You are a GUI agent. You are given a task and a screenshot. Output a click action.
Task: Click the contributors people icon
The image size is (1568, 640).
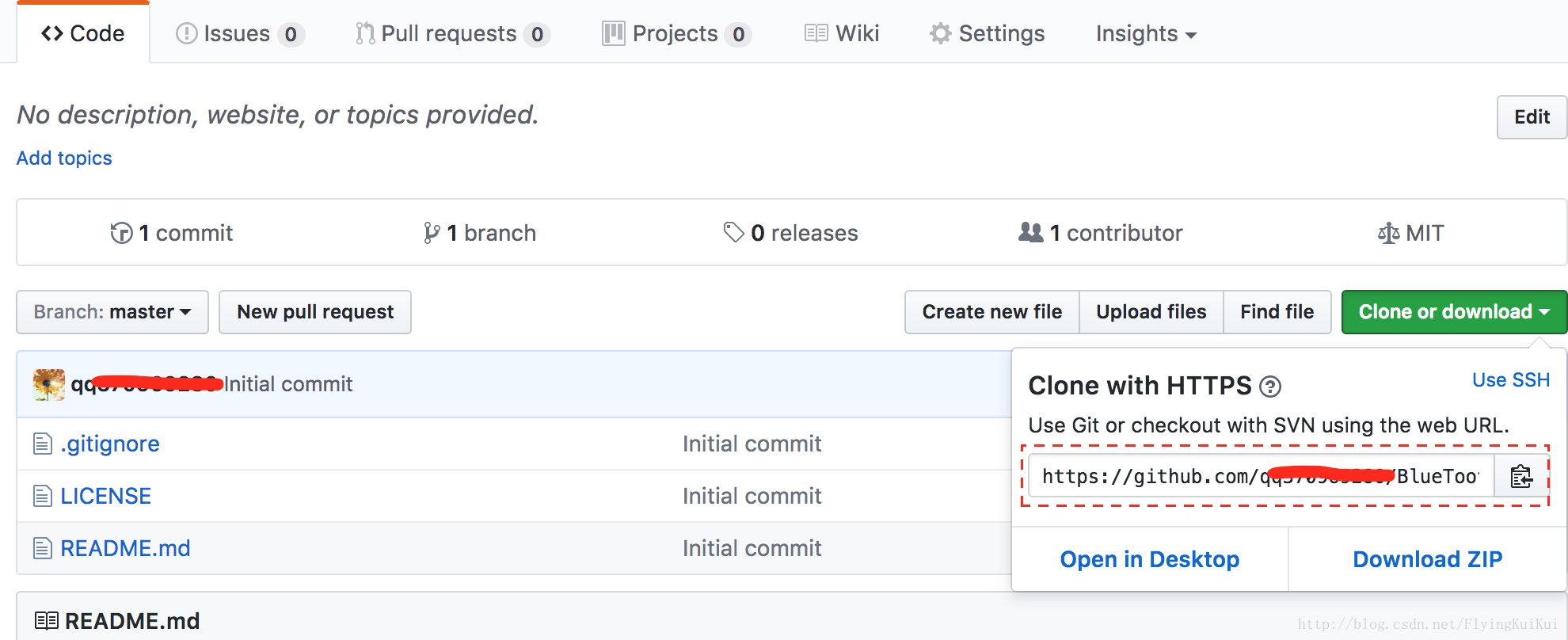coord(1031,232)
